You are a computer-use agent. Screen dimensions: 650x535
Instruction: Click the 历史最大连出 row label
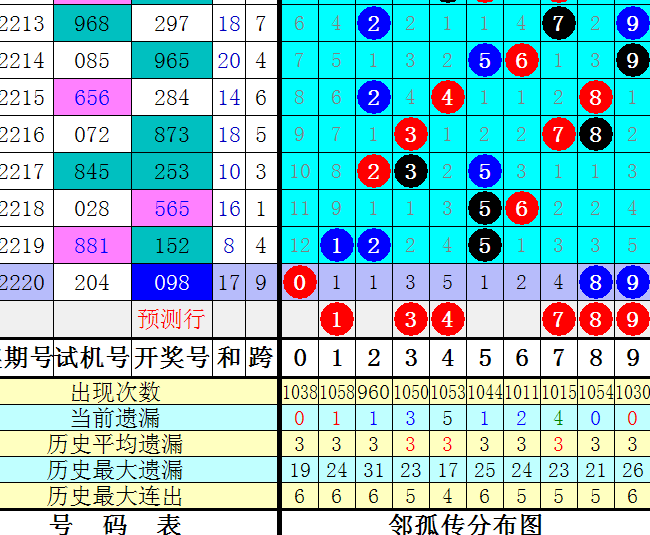click(114, 496)
